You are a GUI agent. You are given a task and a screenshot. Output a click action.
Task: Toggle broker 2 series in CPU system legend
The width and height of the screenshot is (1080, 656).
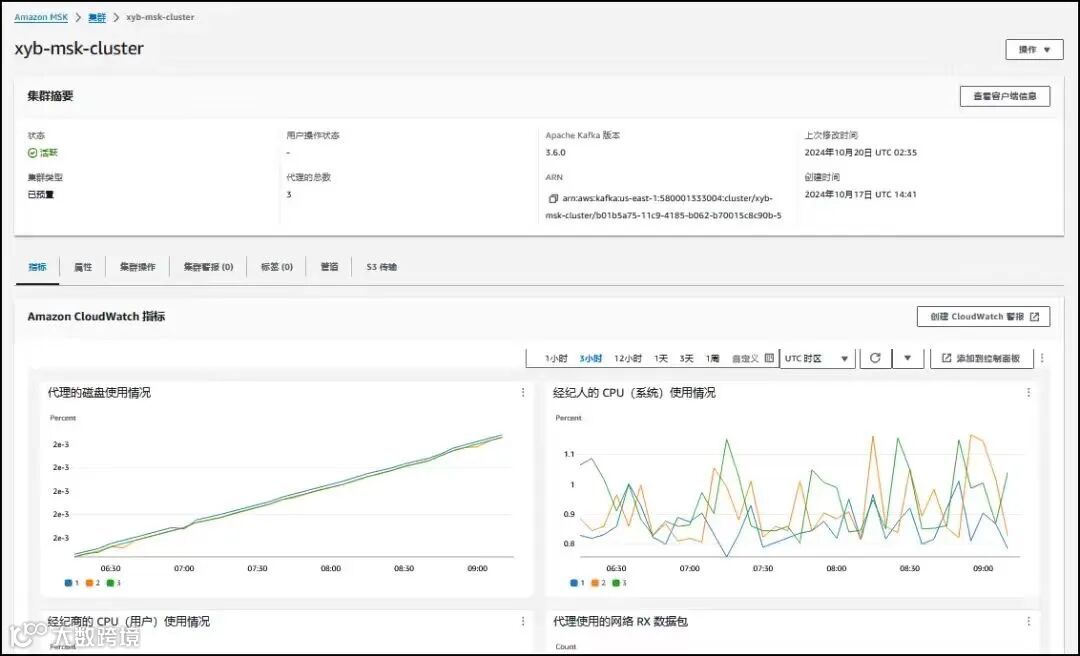pyautogui.click(x=599, y=583)
